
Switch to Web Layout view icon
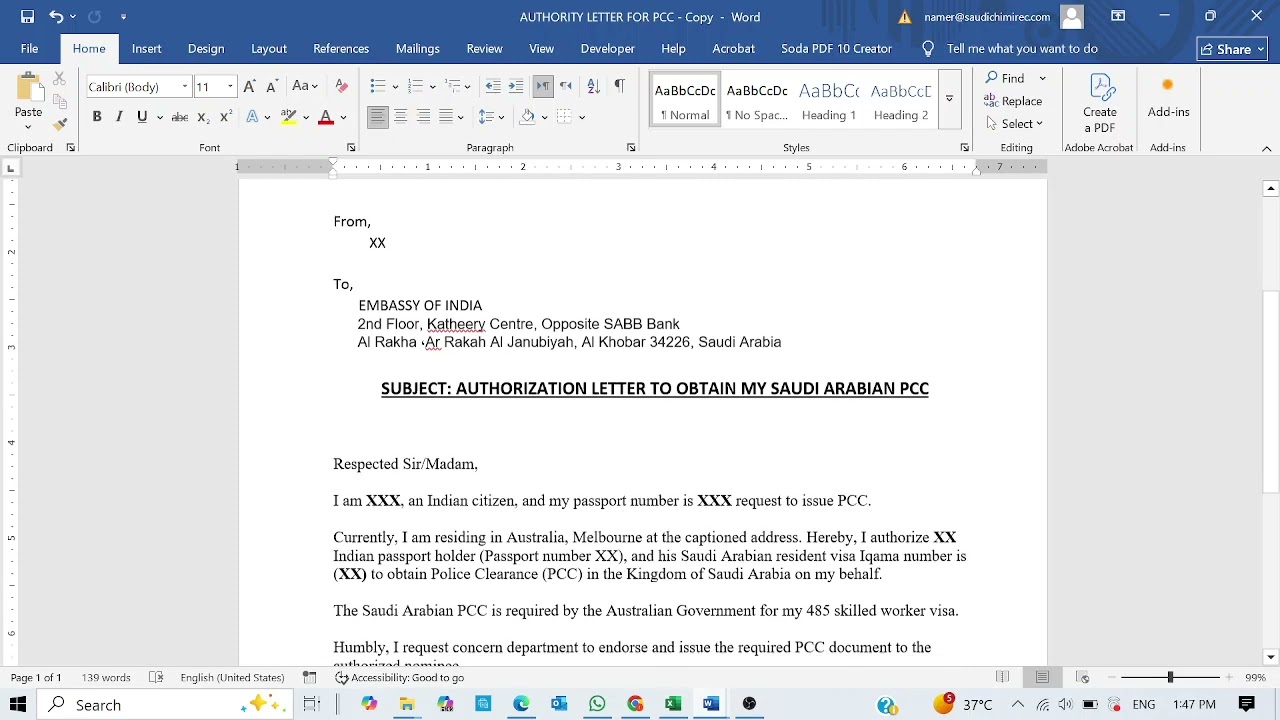(x=1083, y=677)
